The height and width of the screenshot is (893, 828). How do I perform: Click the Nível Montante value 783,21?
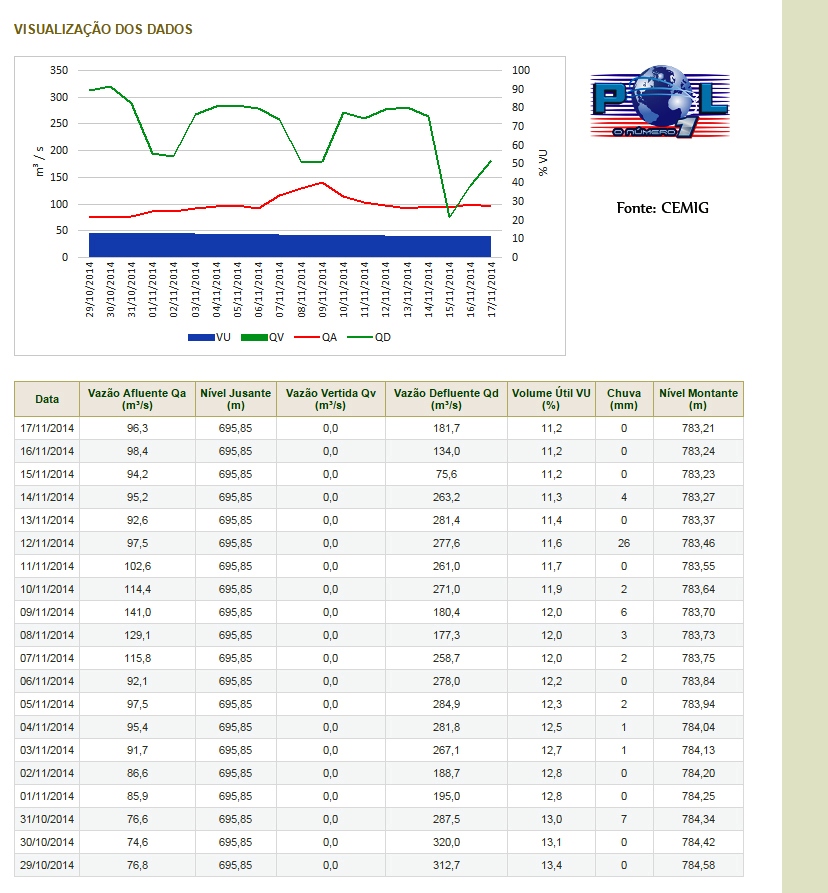tap(698, 428)
